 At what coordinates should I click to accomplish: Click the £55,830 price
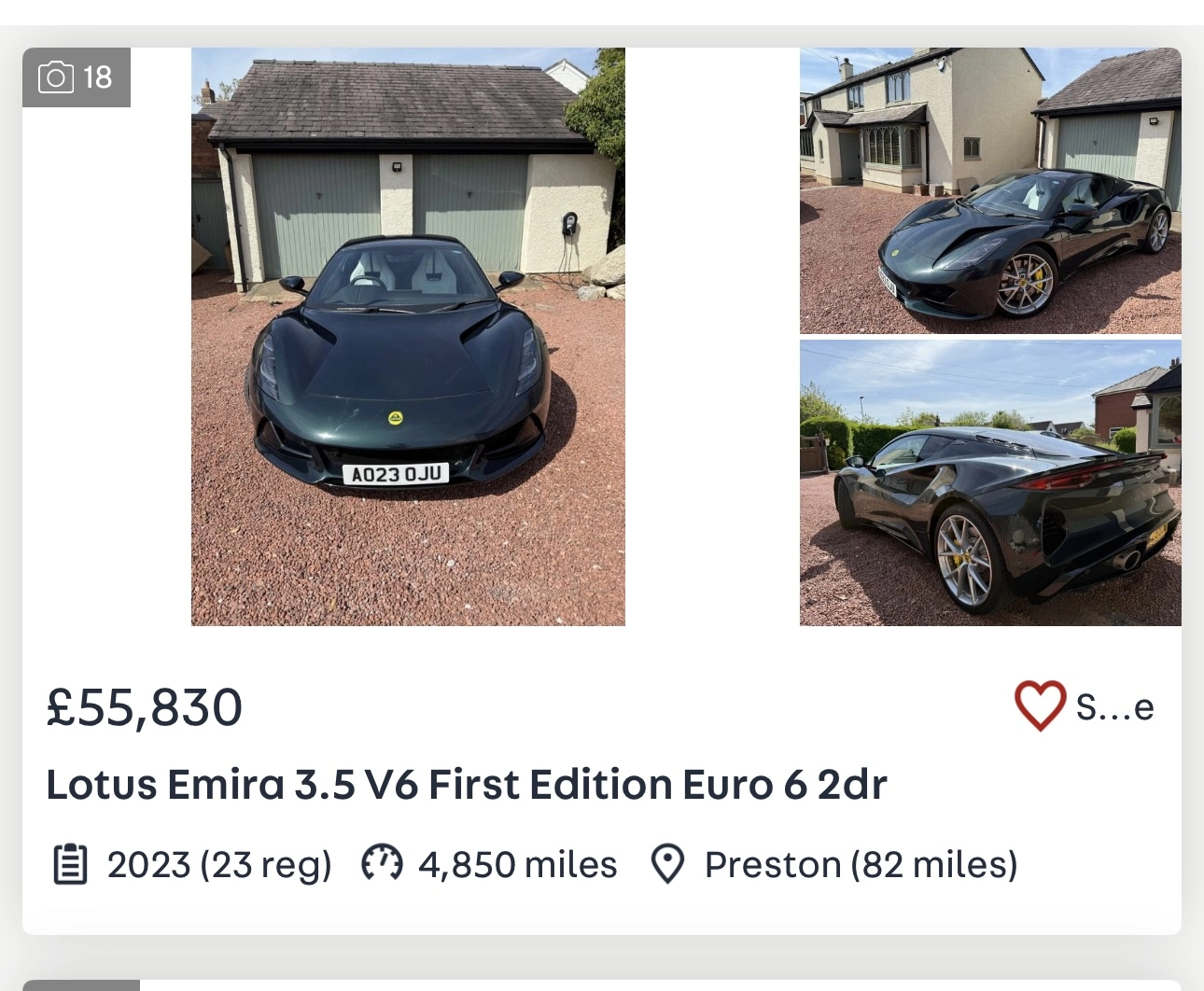click(x=145, y=707)
